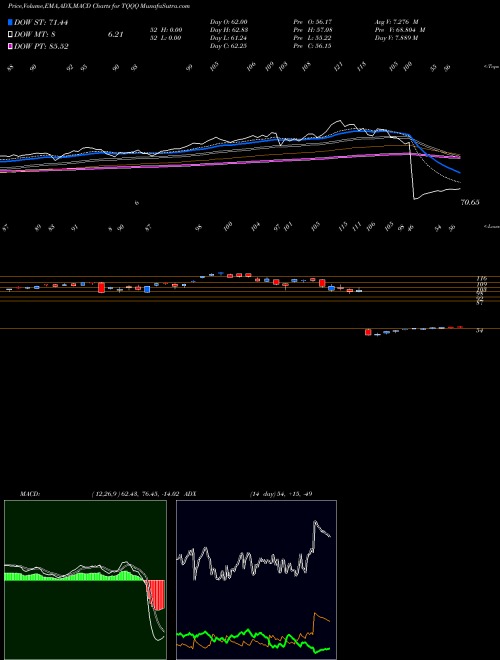Select the 'Avg V' average volume entry
This screenshot has width=500, height=660.
(396, 22)
